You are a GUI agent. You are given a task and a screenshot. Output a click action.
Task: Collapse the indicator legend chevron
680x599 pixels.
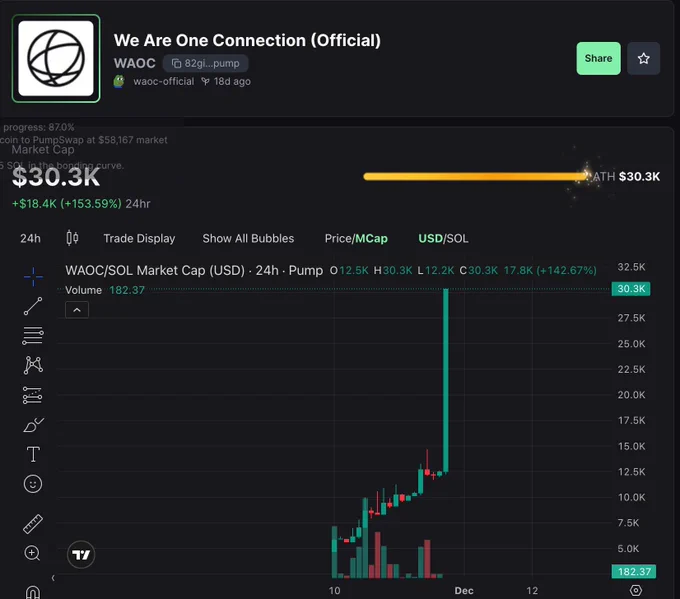pyautogui.click(x=77, y=310)
